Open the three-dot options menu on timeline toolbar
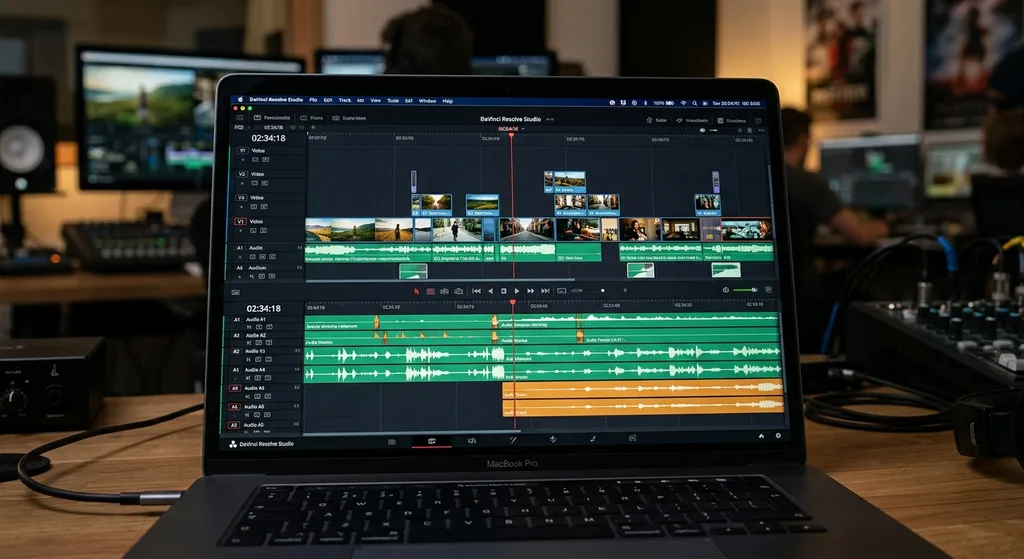The height and width of the screenshot is (559, 1024). click(x=761, y=131)
